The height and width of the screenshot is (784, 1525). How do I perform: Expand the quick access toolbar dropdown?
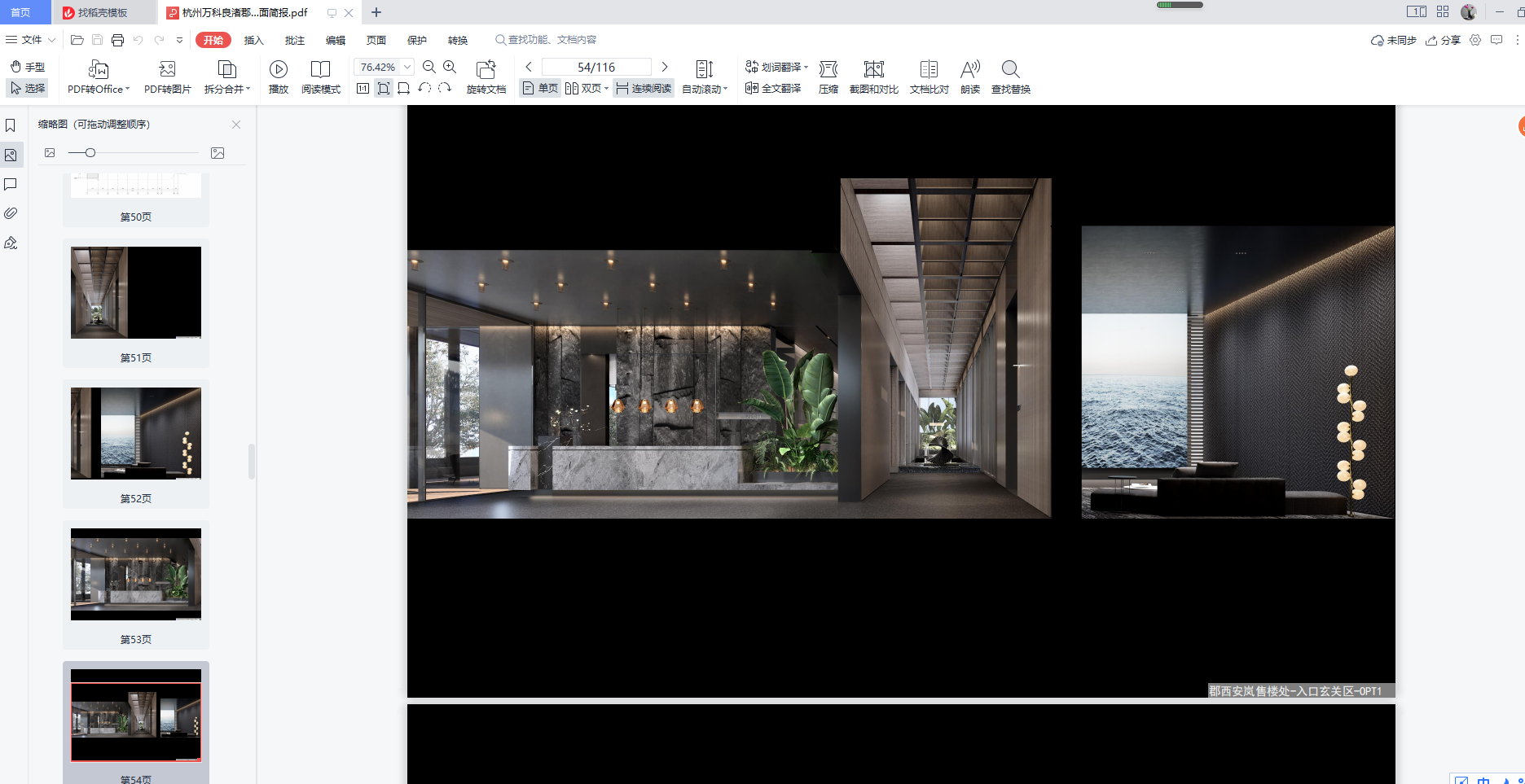click(x=180, y=40)
